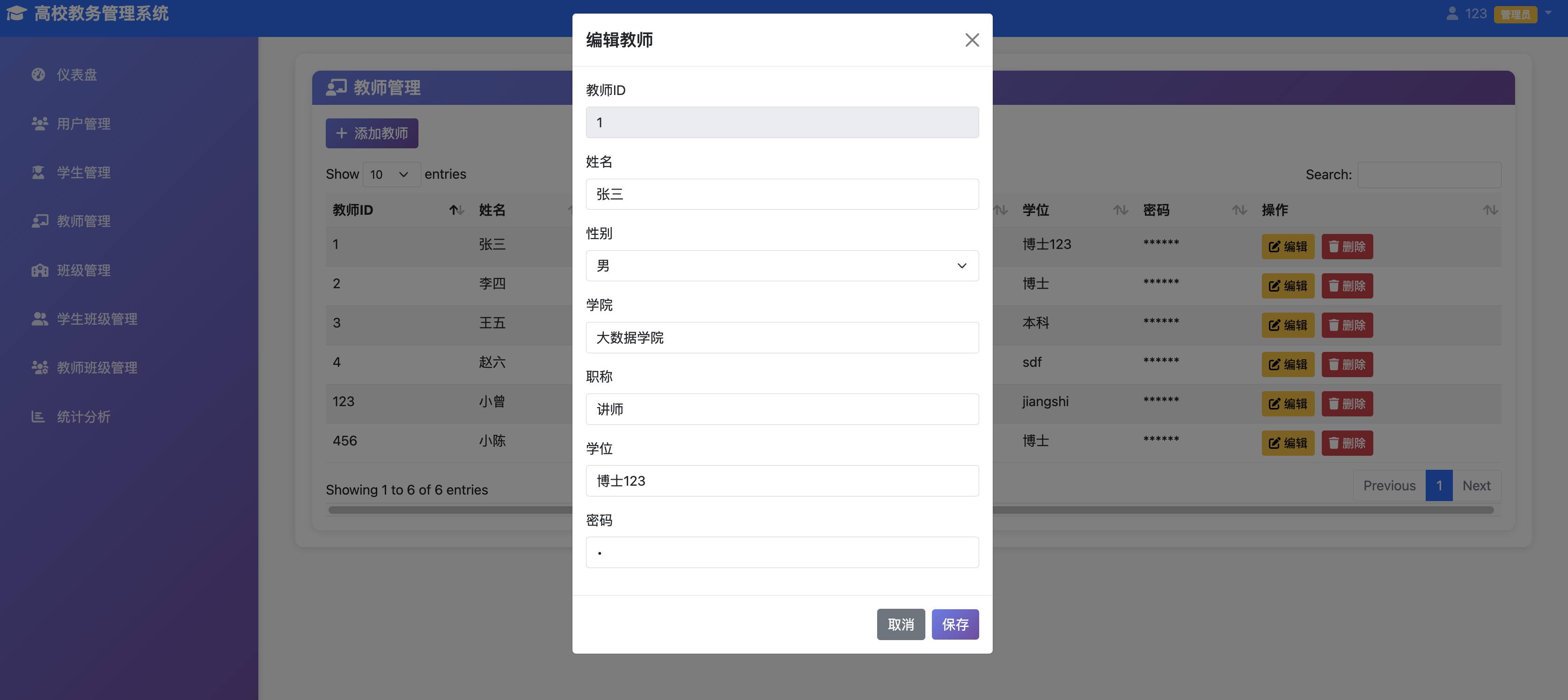Click the user management people icon
The width and height of the screenshot is (1568, 700).
(x=40, y=124)
